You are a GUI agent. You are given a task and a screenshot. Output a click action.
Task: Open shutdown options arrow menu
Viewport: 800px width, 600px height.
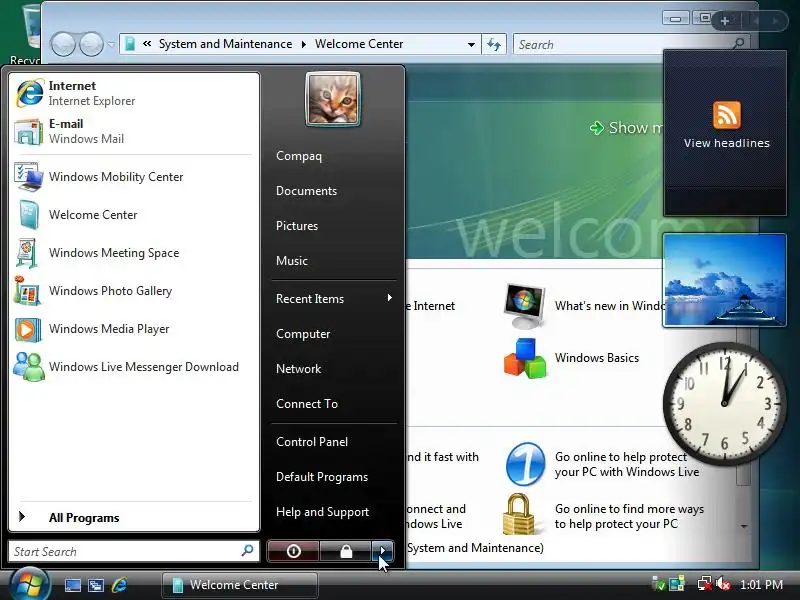(383, 551)
